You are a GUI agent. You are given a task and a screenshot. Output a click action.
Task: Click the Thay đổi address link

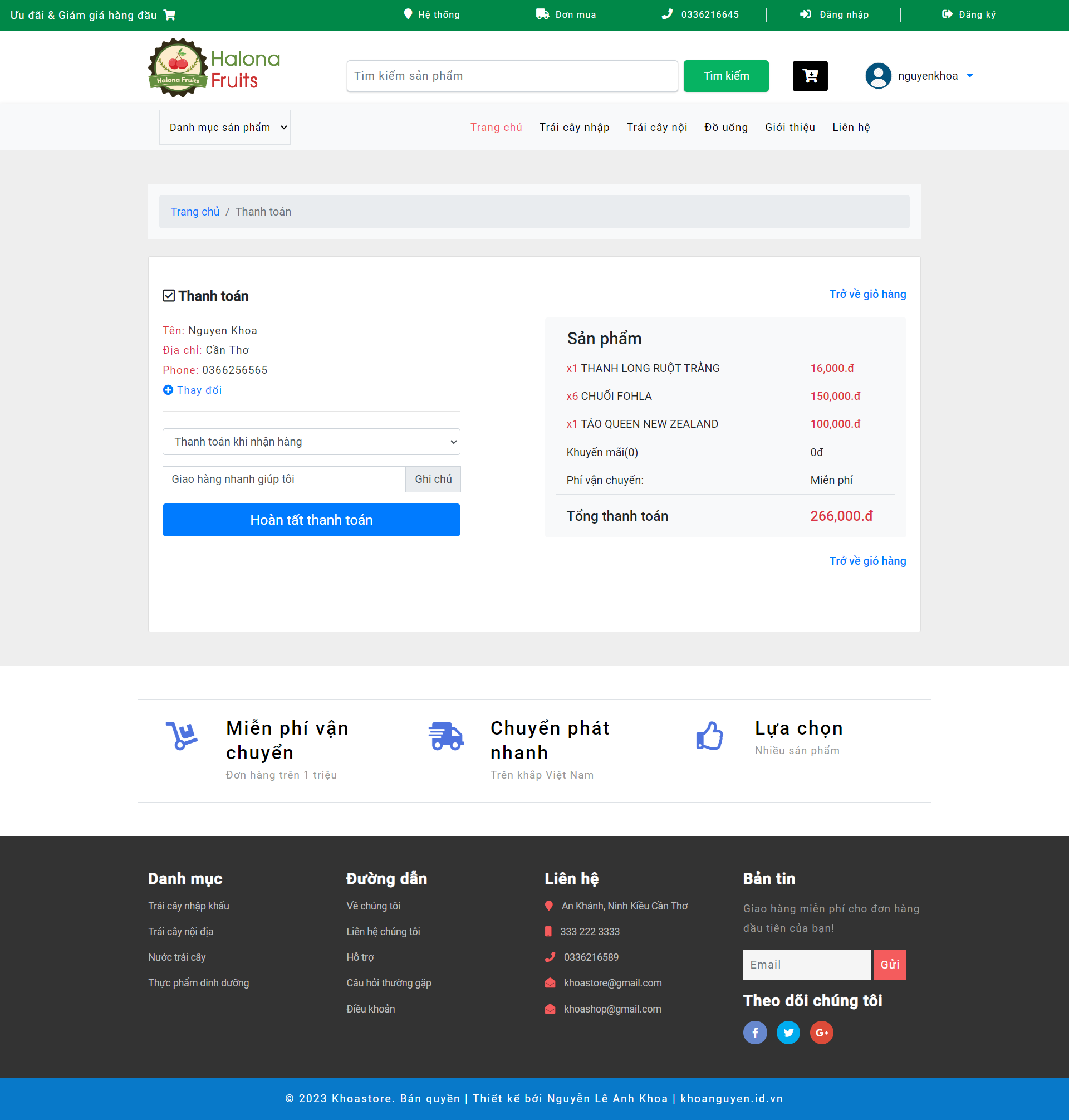(199, 390)
